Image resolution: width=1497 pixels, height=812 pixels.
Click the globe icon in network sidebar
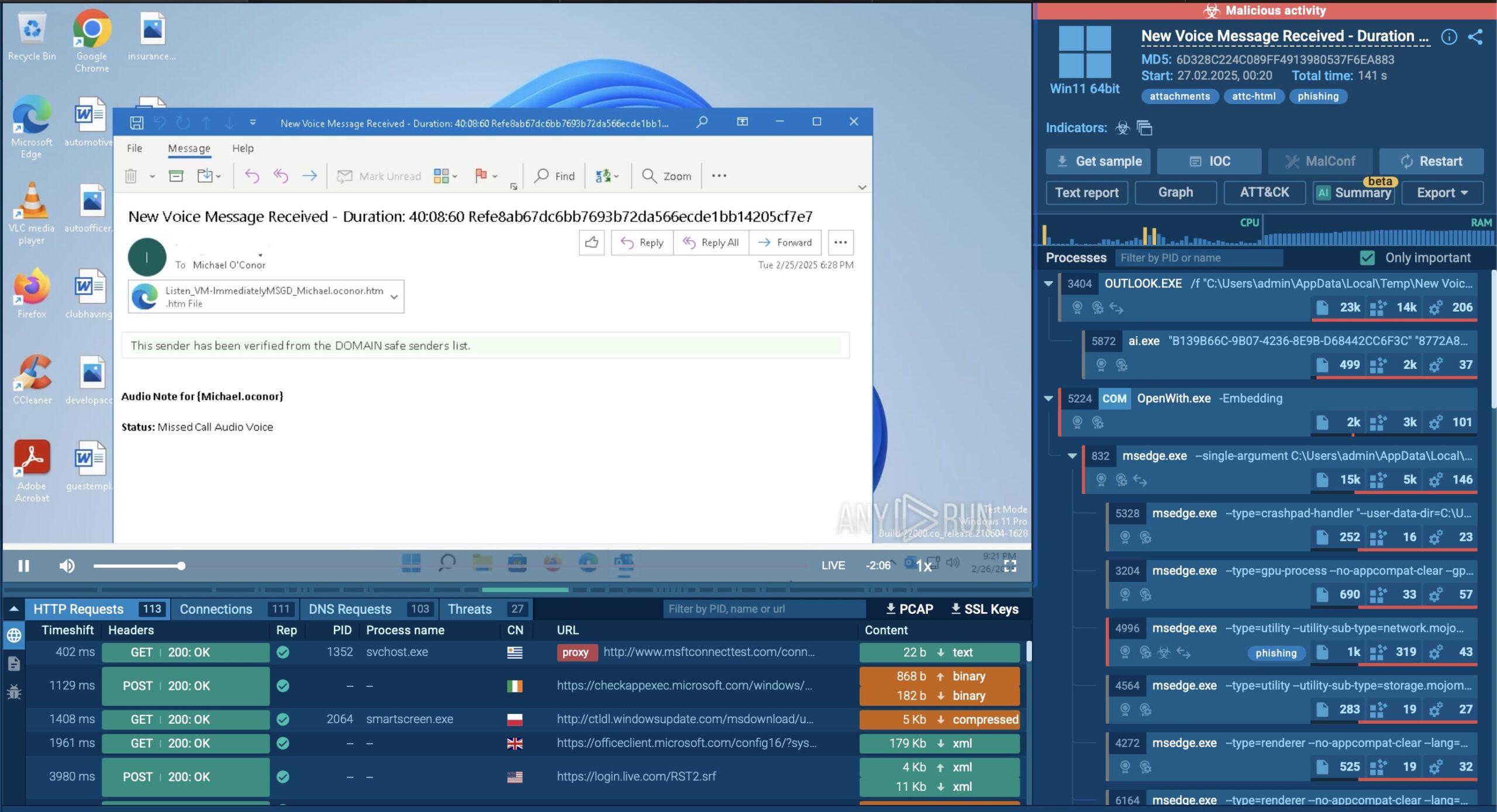pyautogui.click(x=14, y=635)
